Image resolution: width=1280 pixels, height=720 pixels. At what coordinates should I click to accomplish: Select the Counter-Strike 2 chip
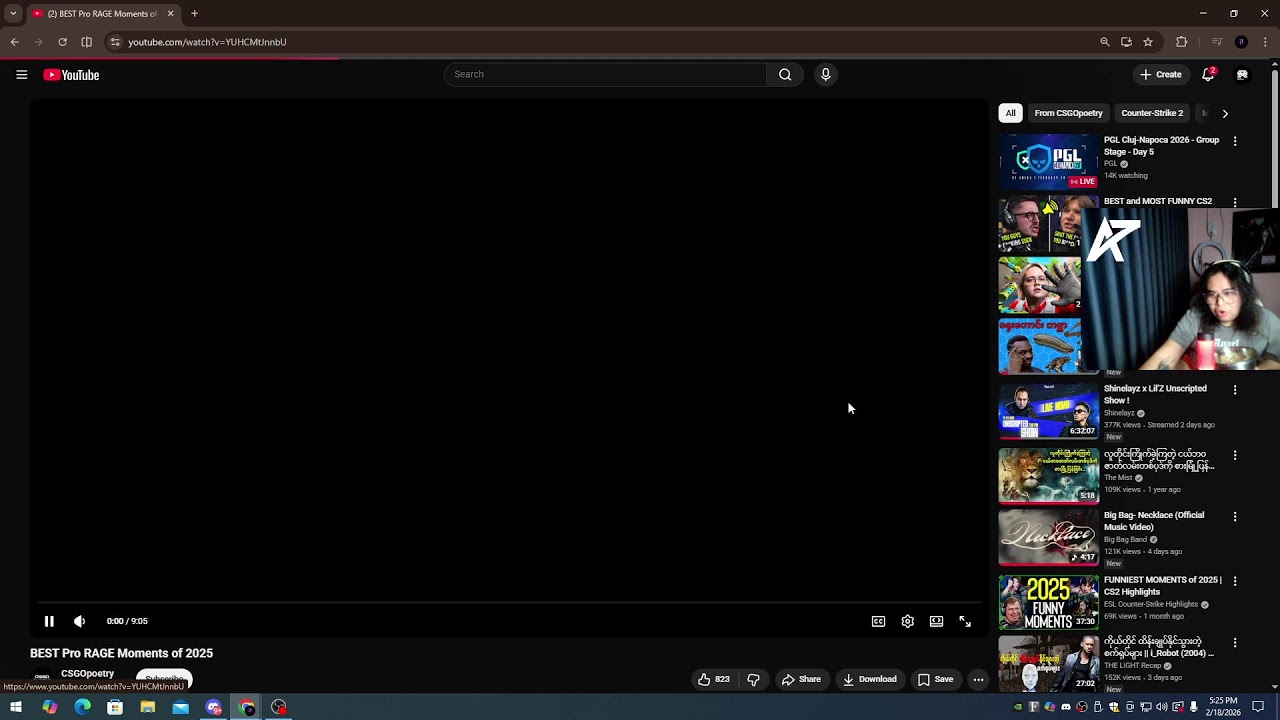point(1152,113)
